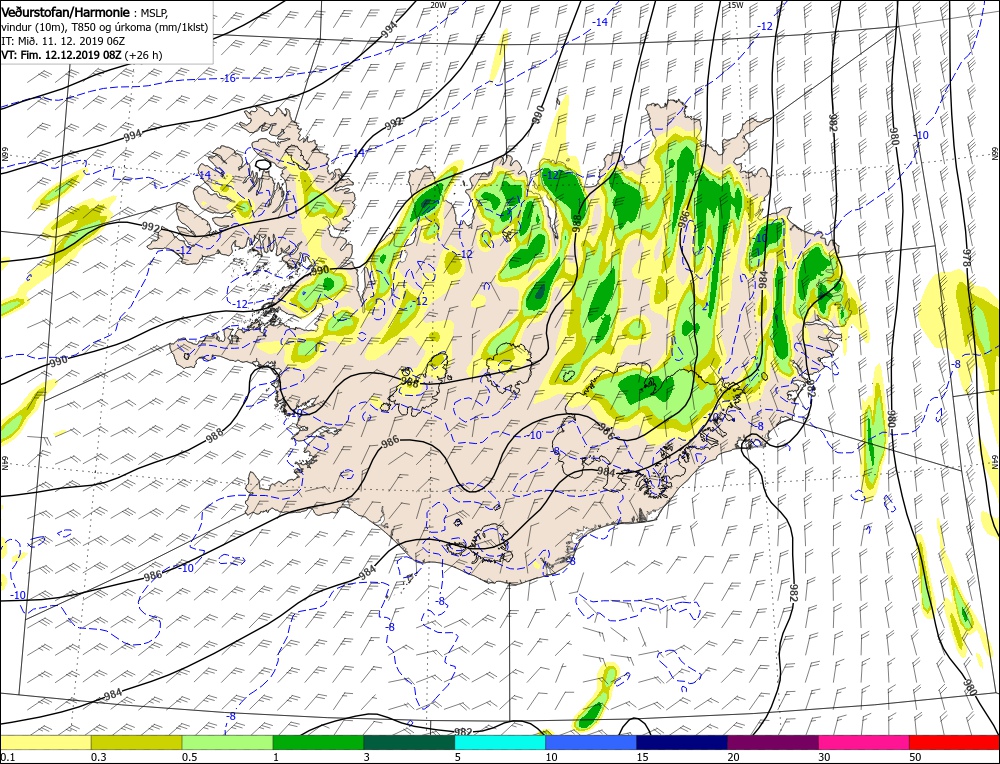Click the legend value '50'
1000x764 pixels.
click(x=915, y=757)
